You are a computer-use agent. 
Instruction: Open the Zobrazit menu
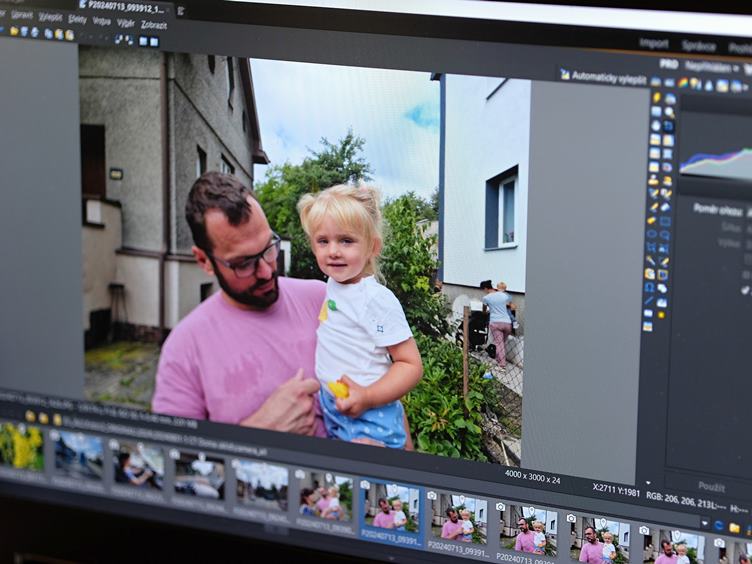pos(153,25)
